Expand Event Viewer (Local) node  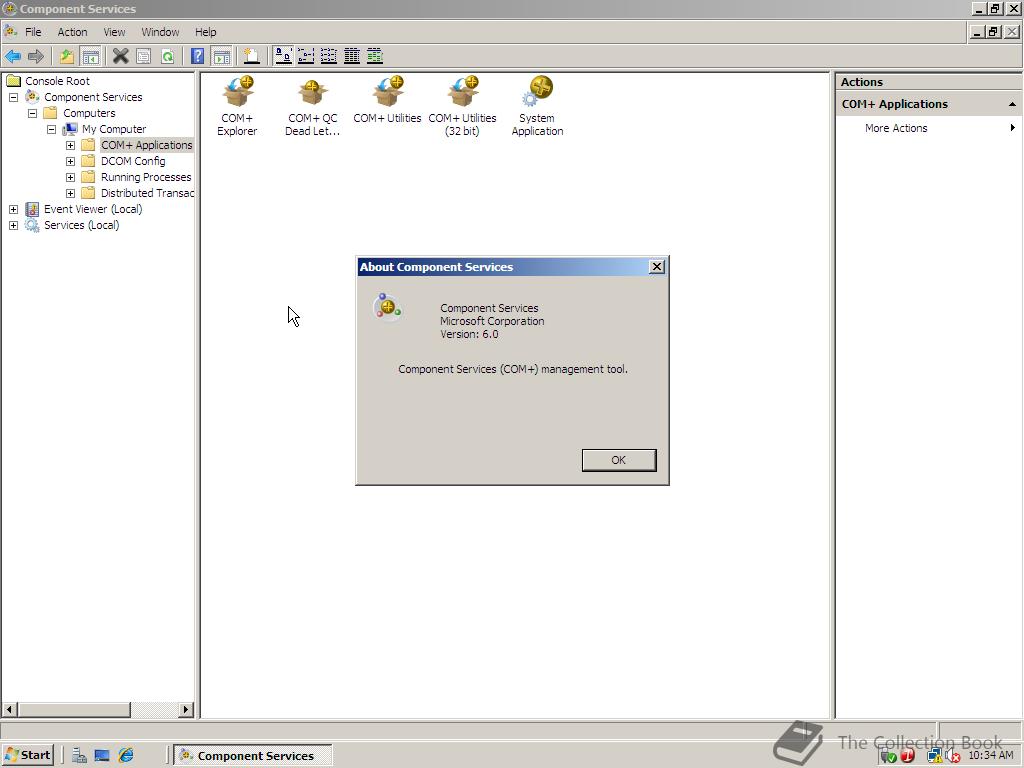pos(13,209)
